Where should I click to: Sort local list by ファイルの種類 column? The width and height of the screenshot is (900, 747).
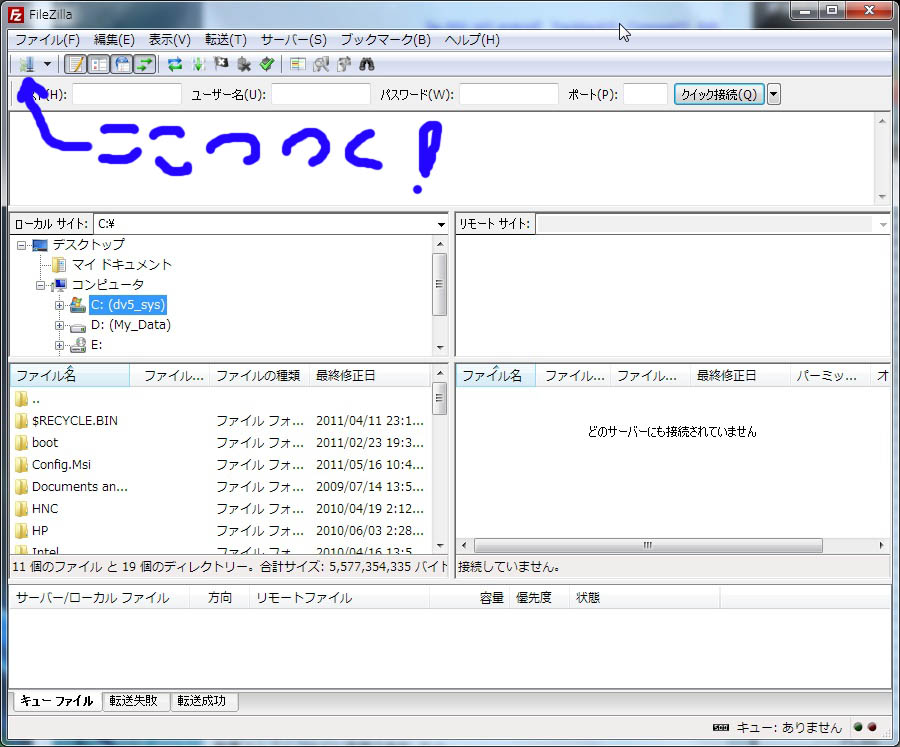pyautogui.click(x=259, y=376)
